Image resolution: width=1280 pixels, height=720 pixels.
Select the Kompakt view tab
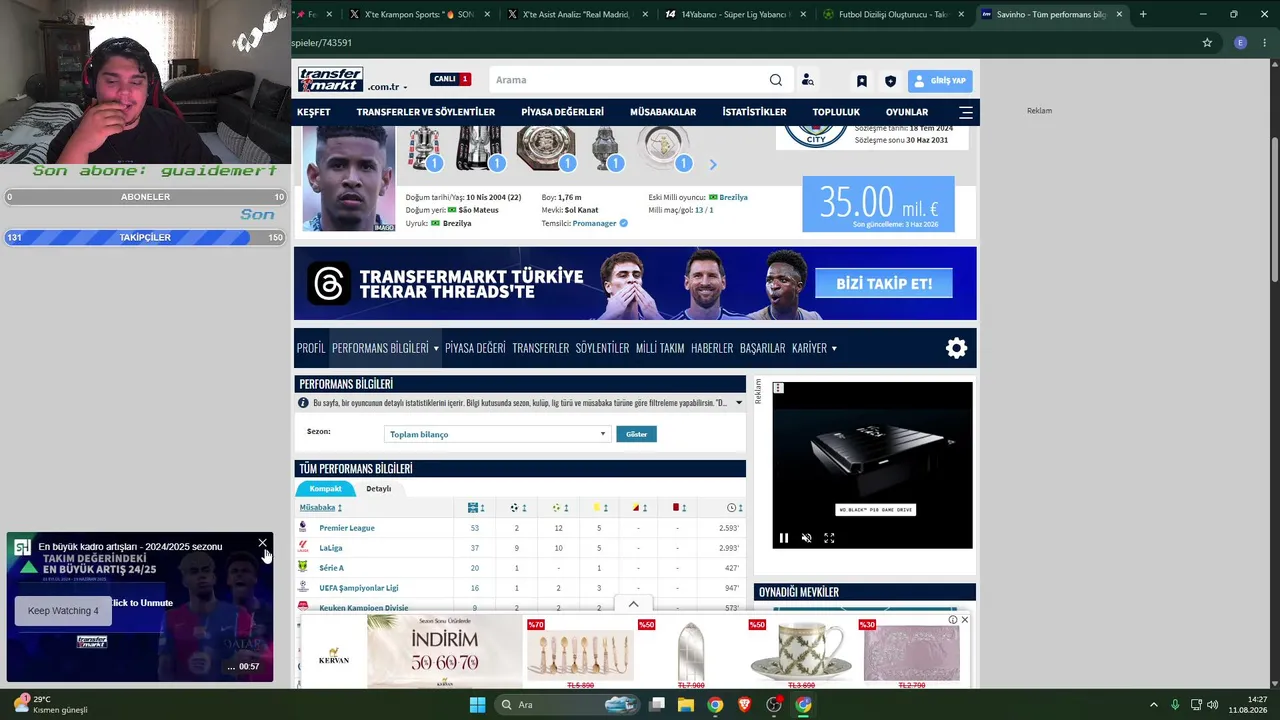(x=325, y=489)
